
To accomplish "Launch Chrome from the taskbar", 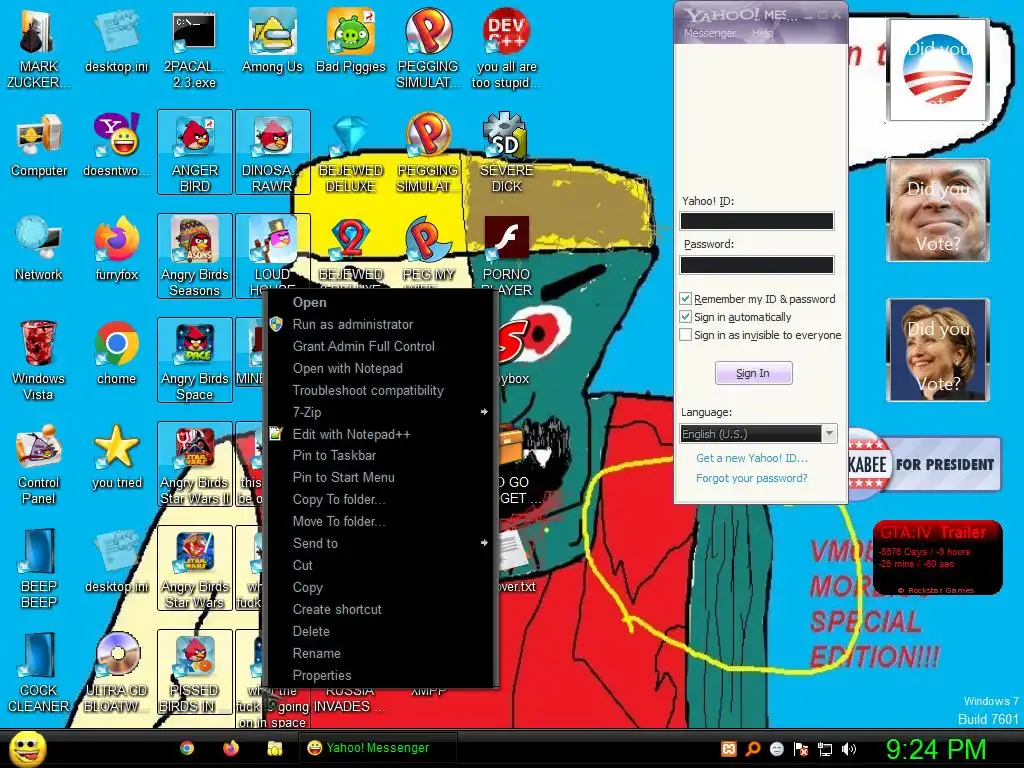I will pos(187,748).
